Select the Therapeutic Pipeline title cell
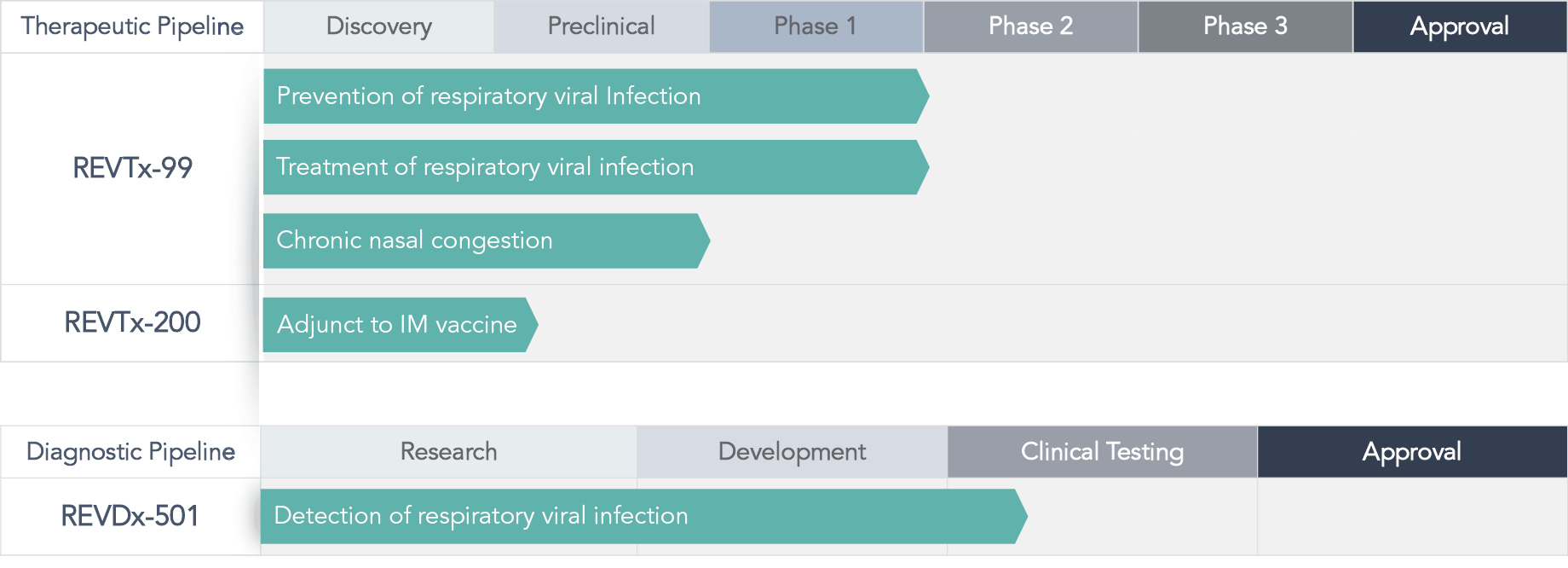 (132, 26)
